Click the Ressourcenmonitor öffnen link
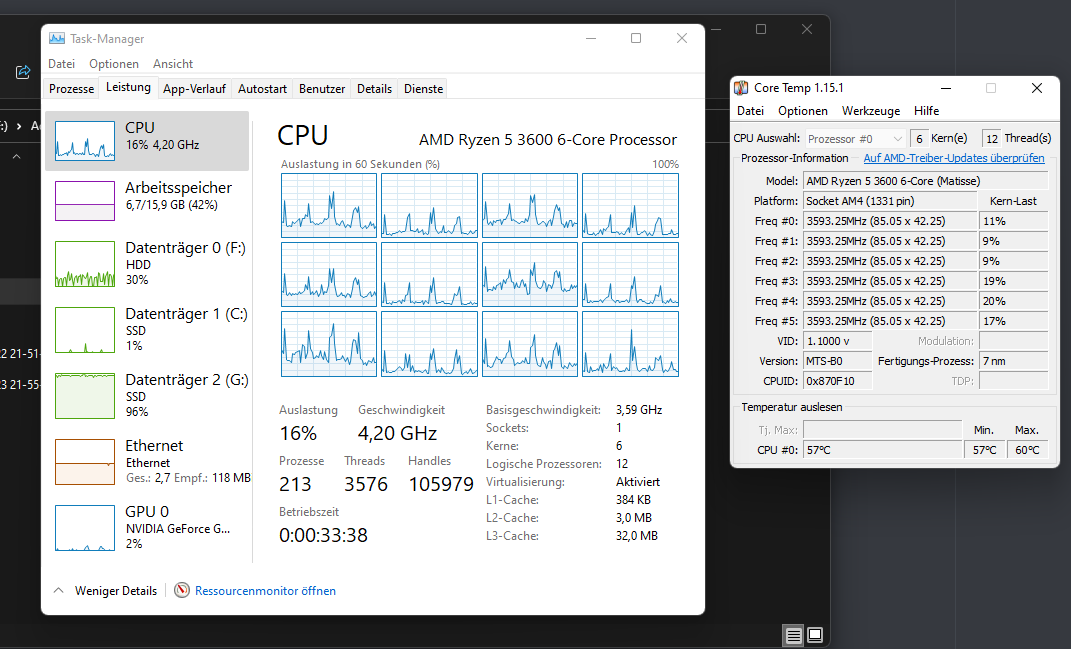 [266, 590]
